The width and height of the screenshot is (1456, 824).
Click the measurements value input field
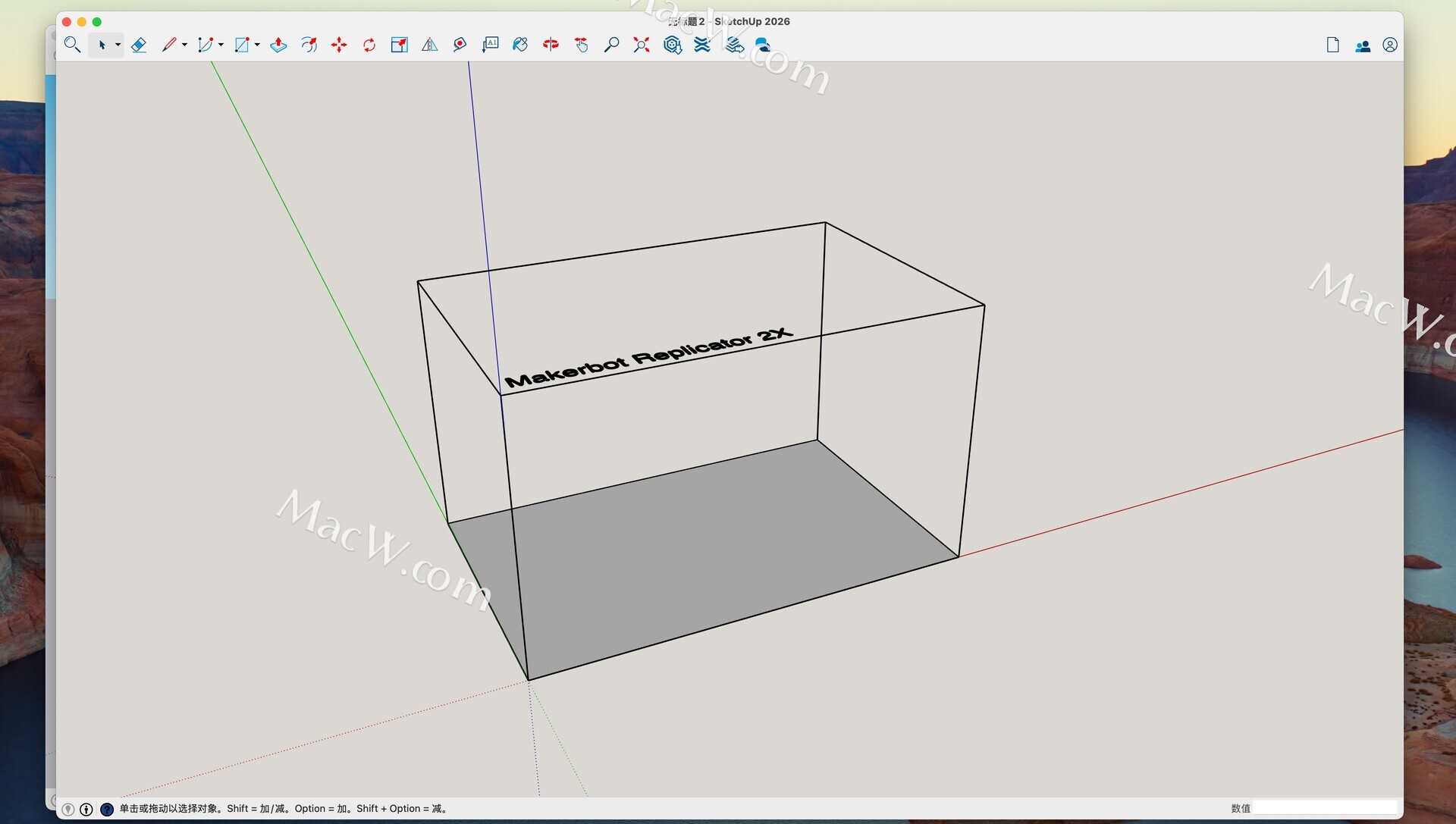point(1324,808)
